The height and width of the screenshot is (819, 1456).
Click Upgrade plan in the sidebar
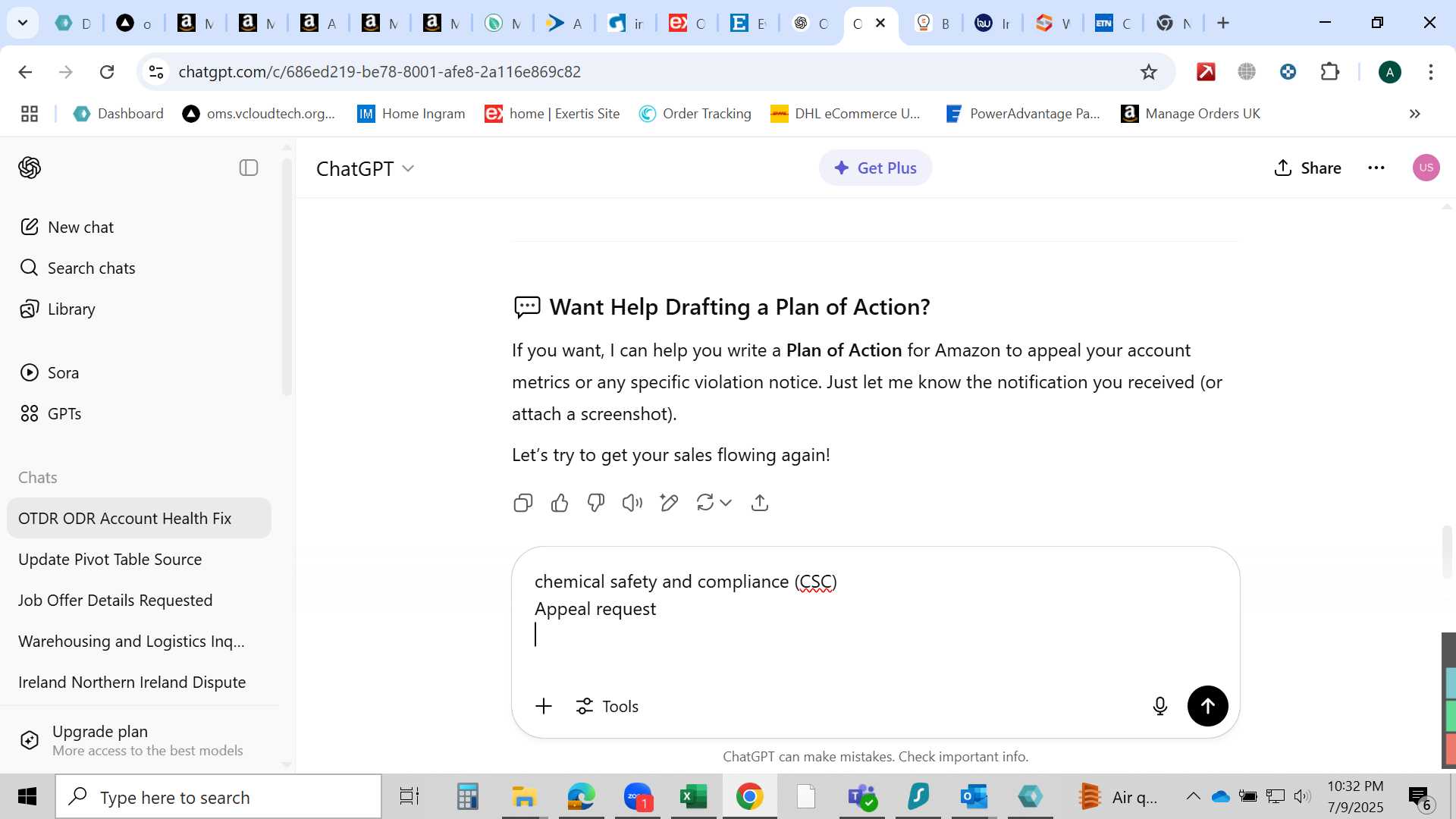point(139,740)
